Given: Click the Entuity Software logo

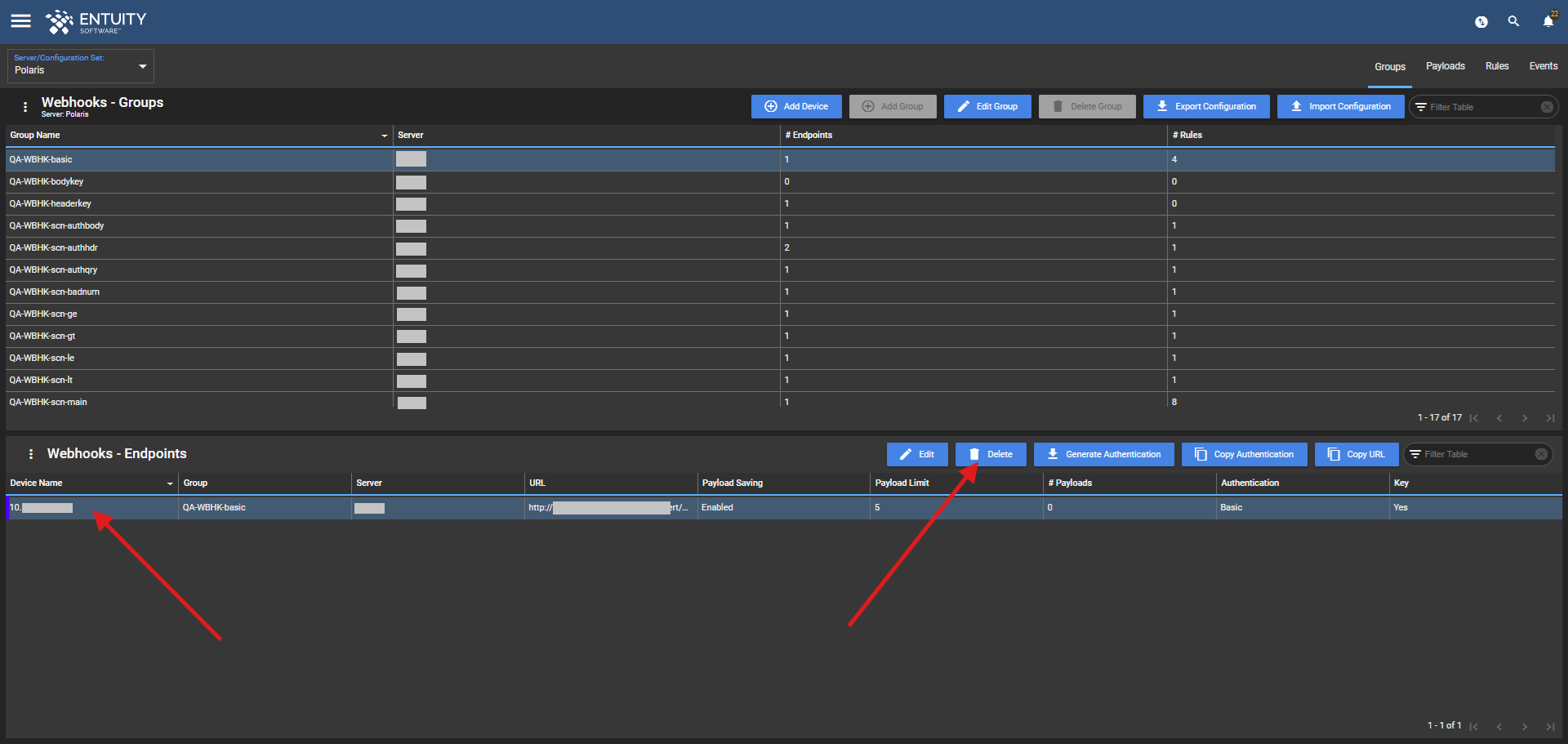Looking at the screenshot, I should (x=96, y=22).
